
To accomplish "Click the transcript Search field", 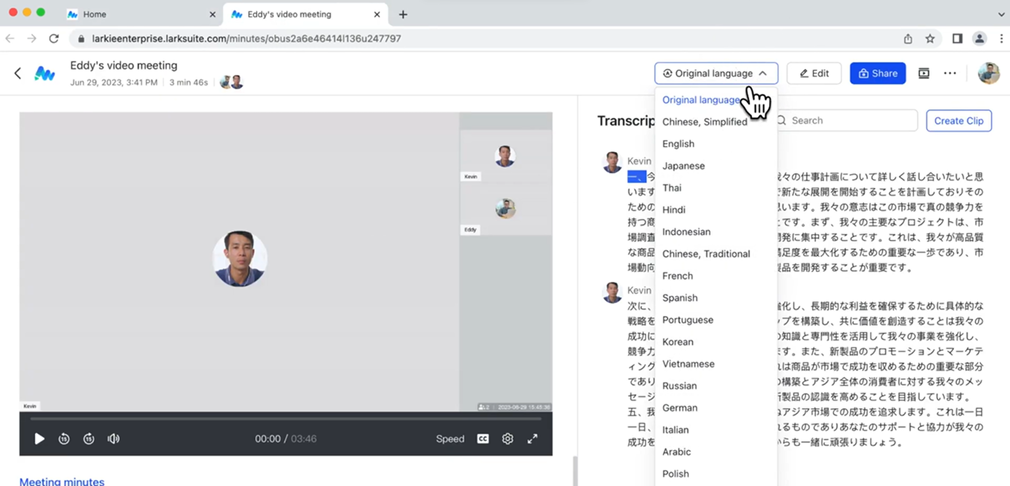I will point(850,120).
